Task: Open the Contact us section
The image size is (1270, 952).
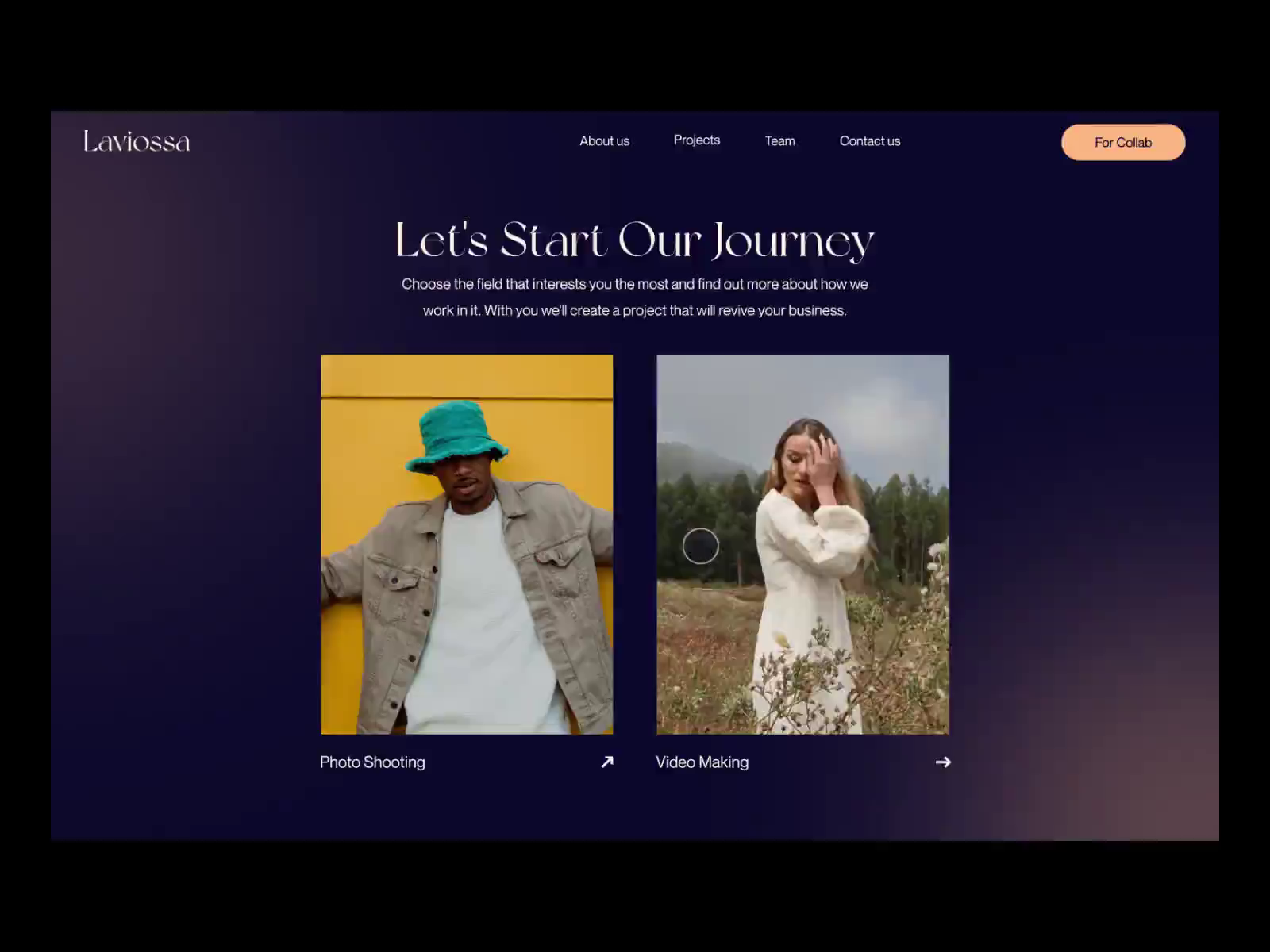Action: point(869,140)
